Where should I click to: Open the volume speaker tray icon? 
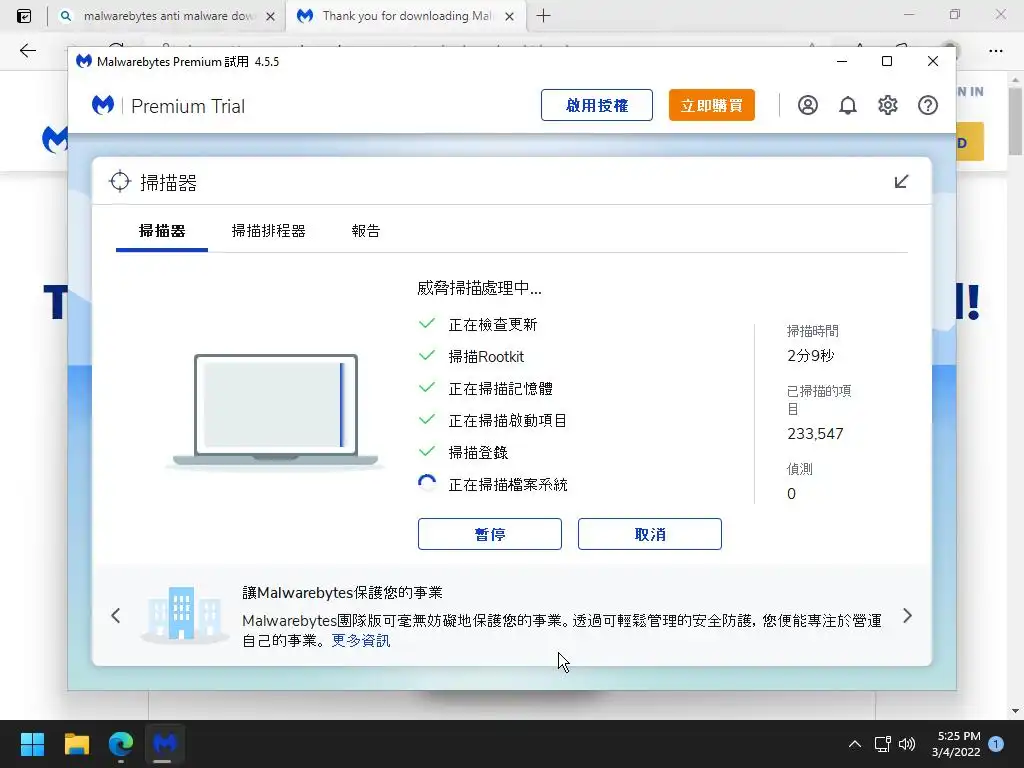tap(906, 744)
